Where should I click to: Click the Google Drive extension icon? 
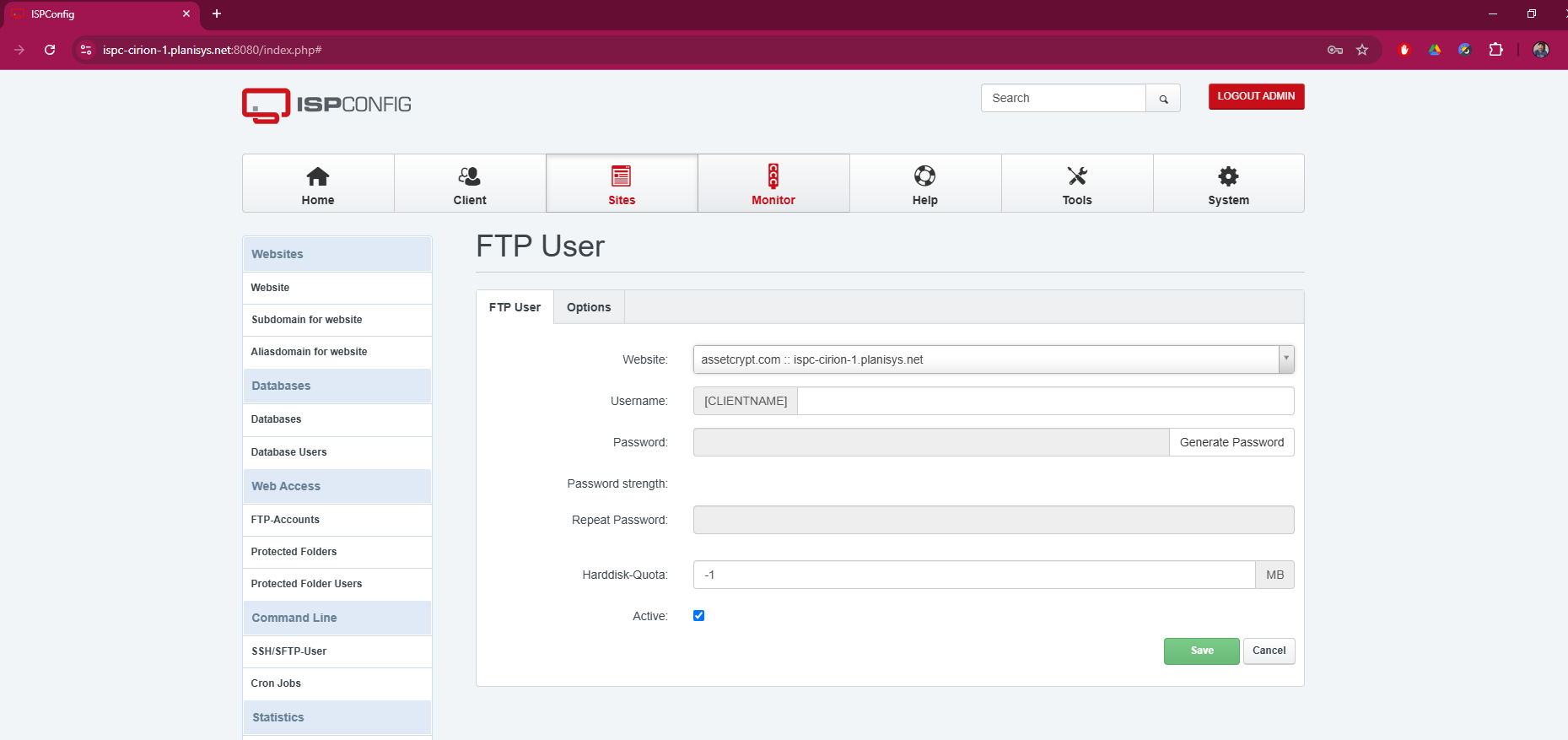click(1435, 50)
